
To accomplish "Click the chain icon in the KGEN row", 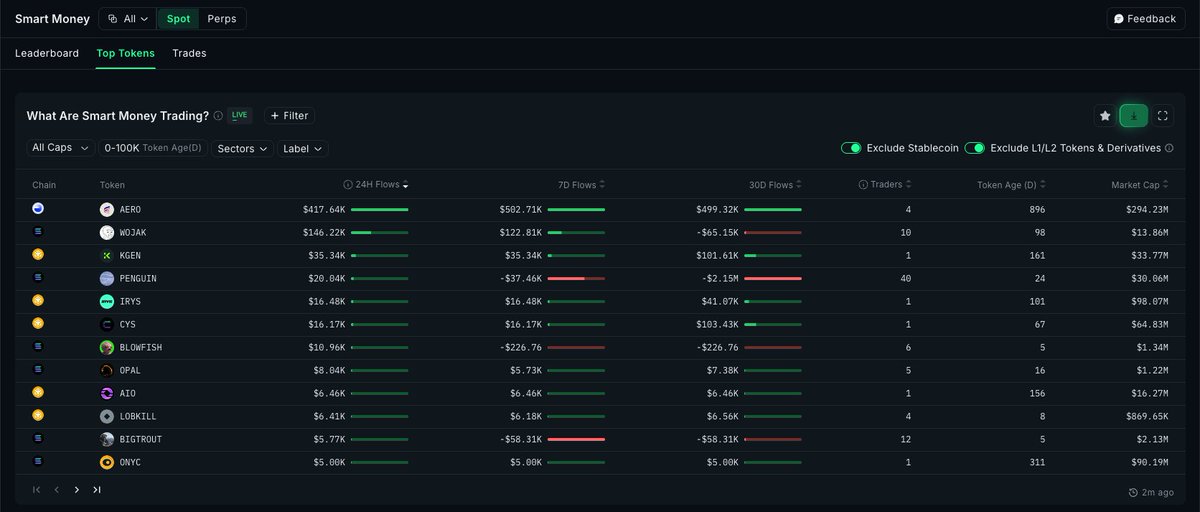I will click(38, 255).
